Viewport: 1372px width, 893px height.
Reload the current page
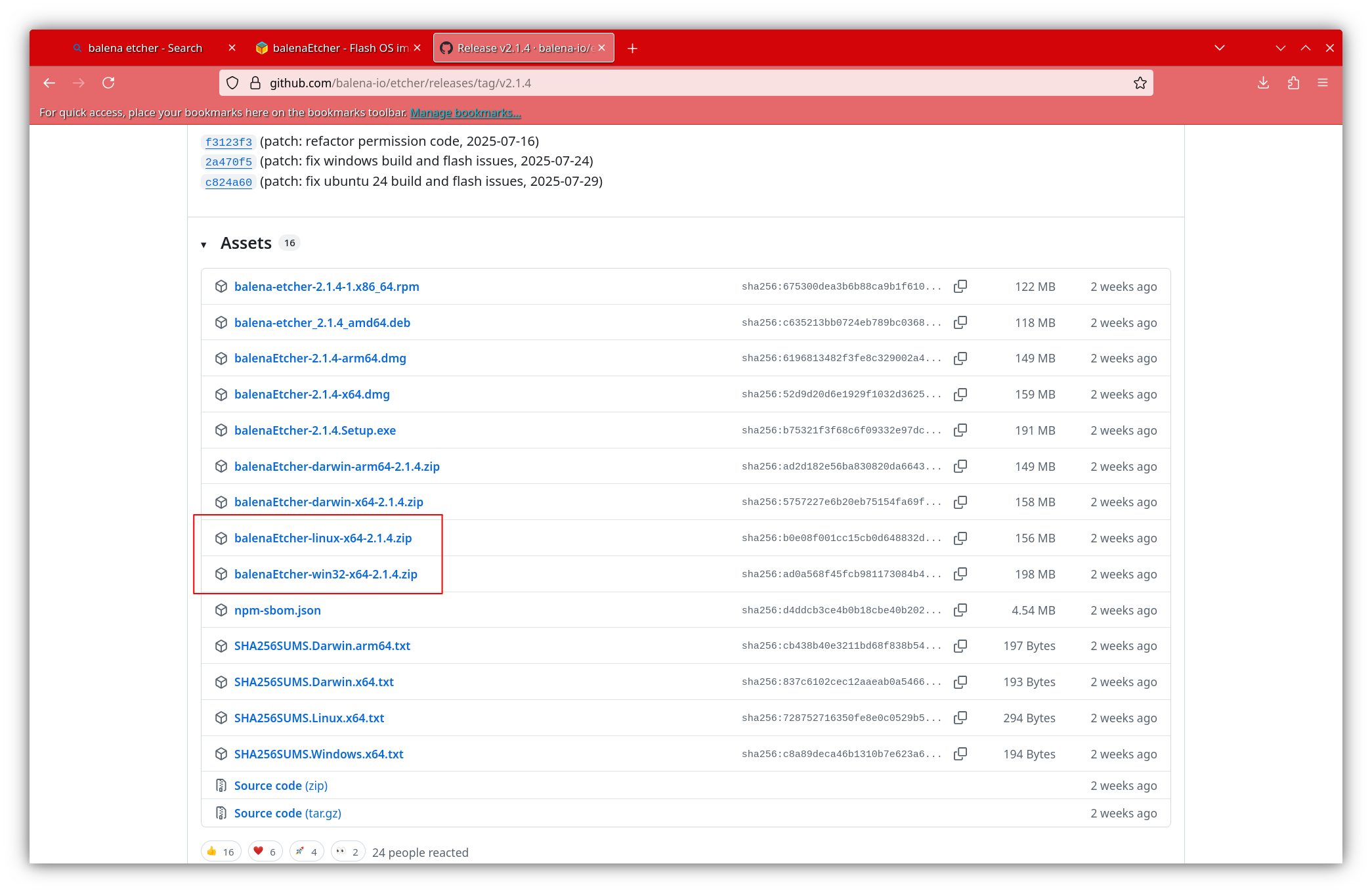[108, 83]
